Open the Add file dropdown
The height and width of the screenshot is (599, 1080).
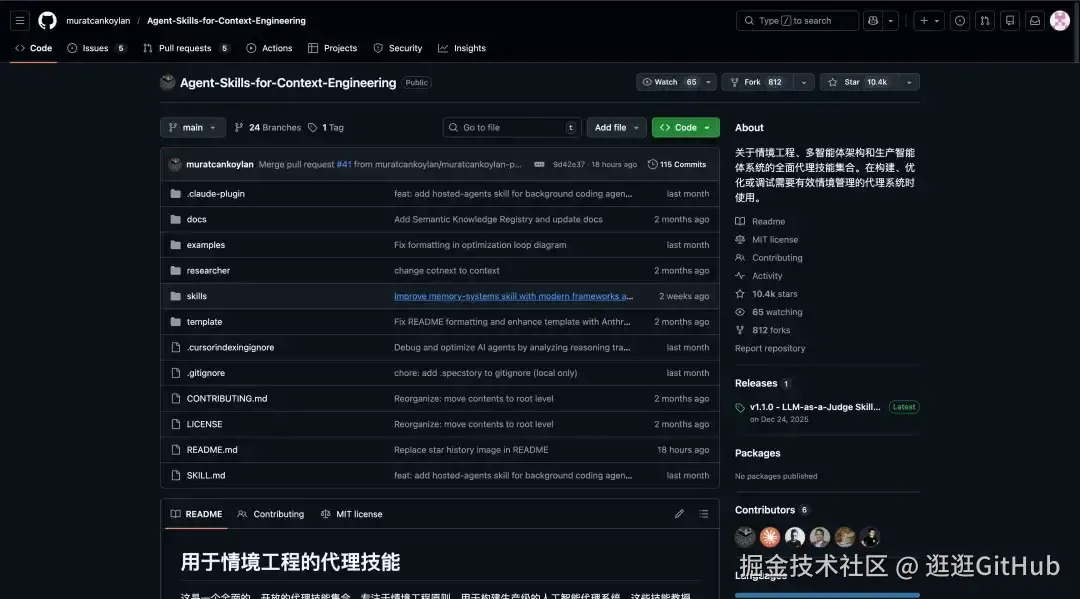click(616, 127)
